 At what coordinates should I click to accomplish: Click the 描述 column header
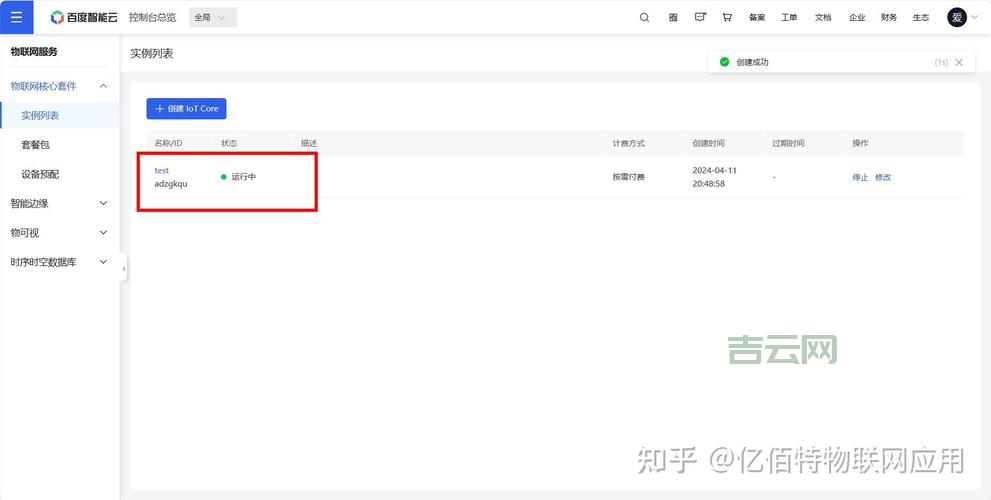tap(309, 143)
